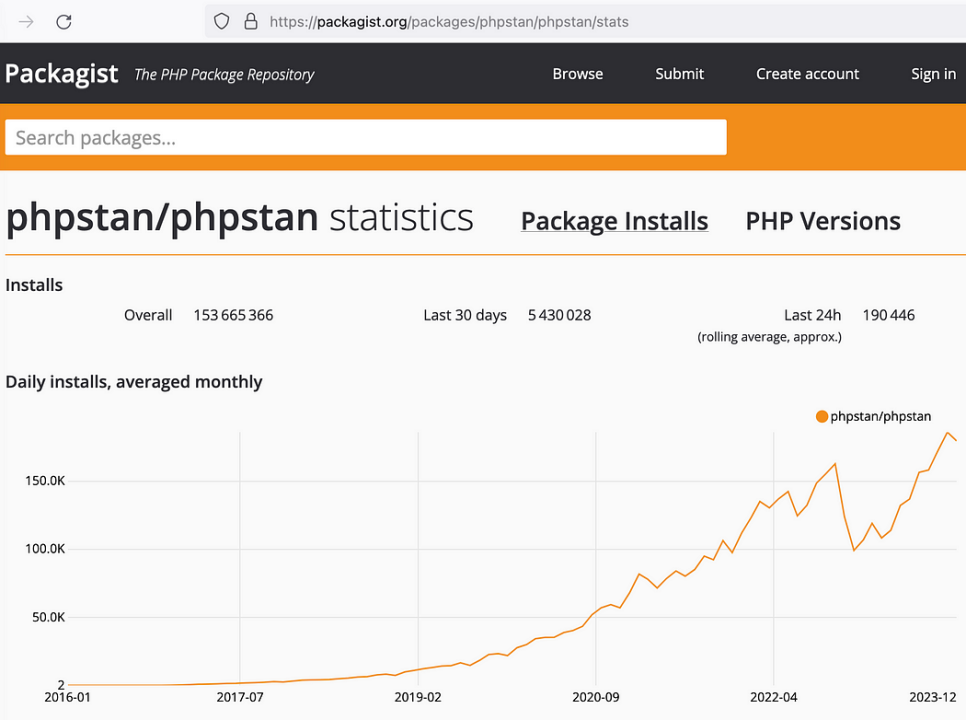Click the 50.0K y-axis label
The height and width of the screenshot is (720, 966).
tap(48, 617)
